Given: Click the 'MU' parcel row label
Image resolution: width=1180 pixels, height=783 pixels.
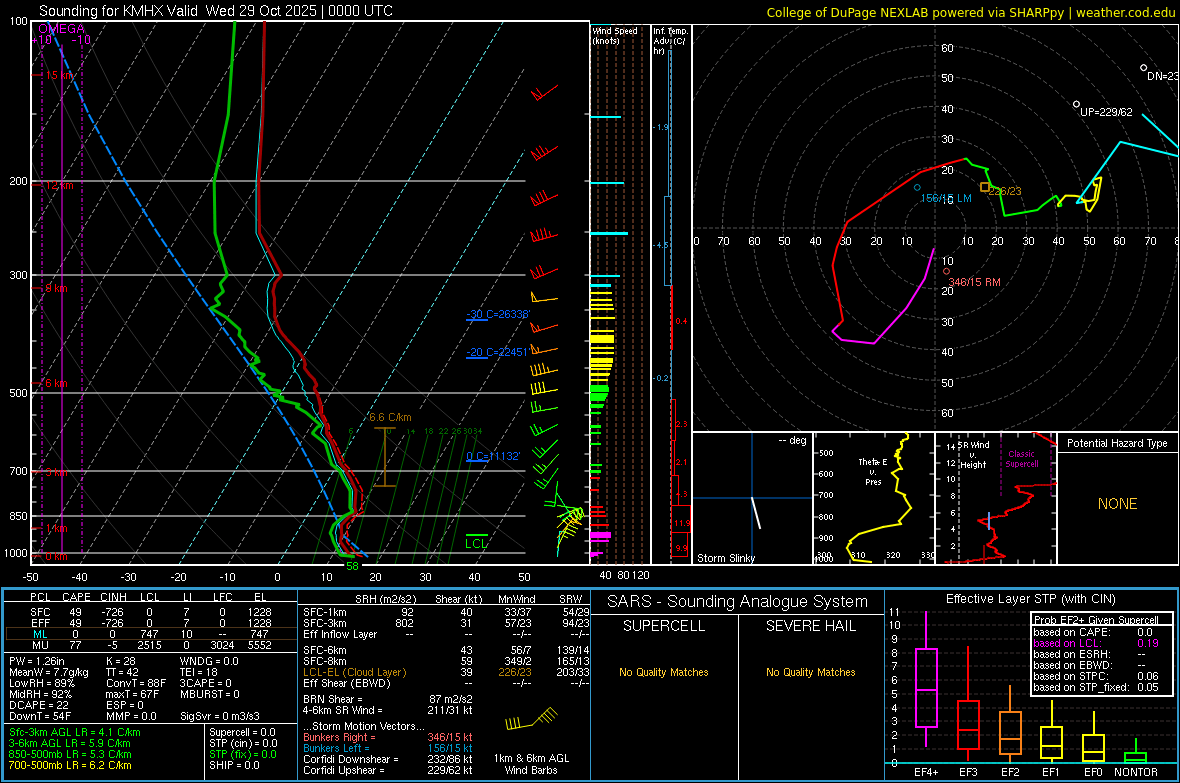Looking at the screenshot, I should click(x=40, y=645).
